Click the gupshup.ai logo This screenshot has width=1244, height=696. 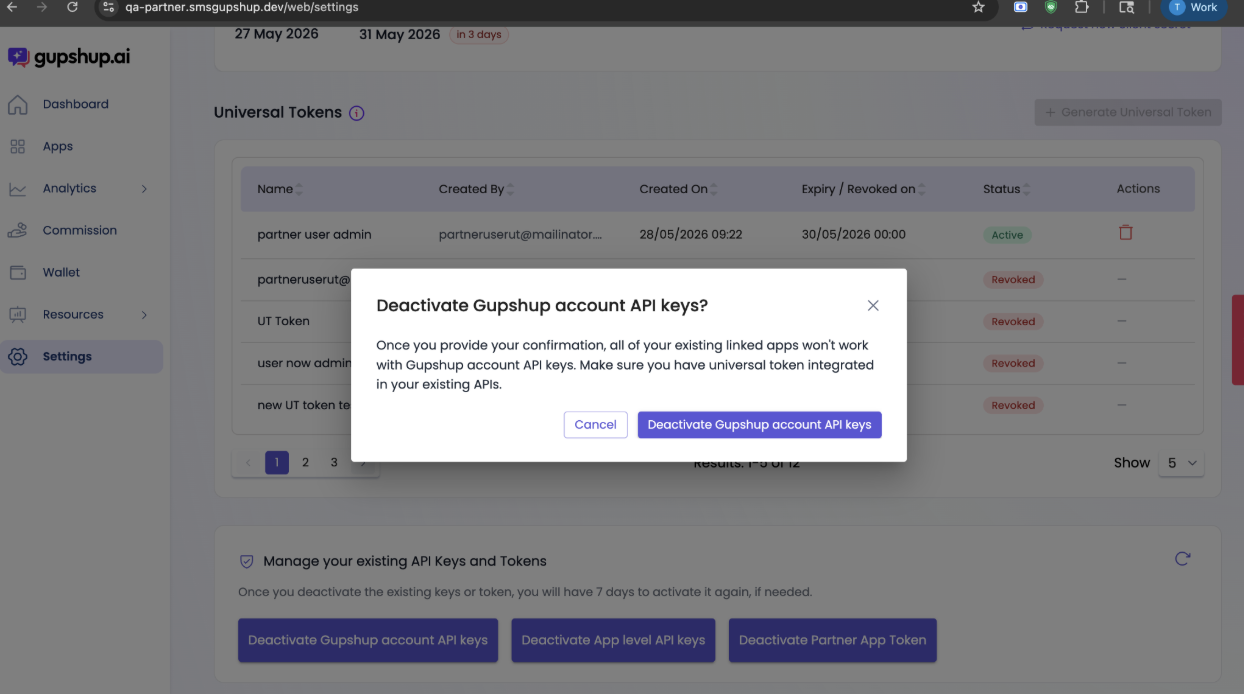pos(69,57)
